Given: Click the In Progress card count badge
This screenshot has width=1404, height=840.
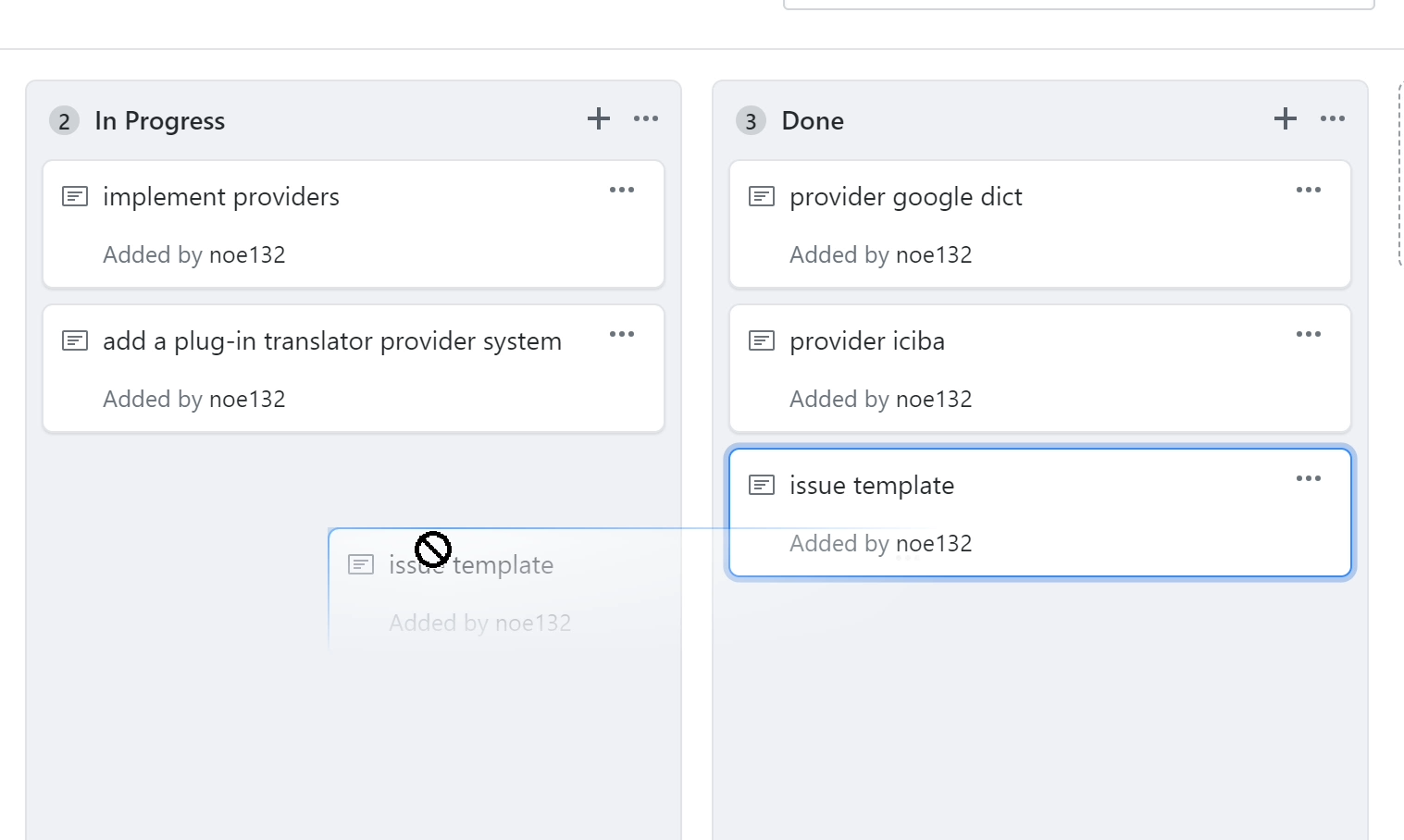Looking at the screenshot, I should coord(64,121).
